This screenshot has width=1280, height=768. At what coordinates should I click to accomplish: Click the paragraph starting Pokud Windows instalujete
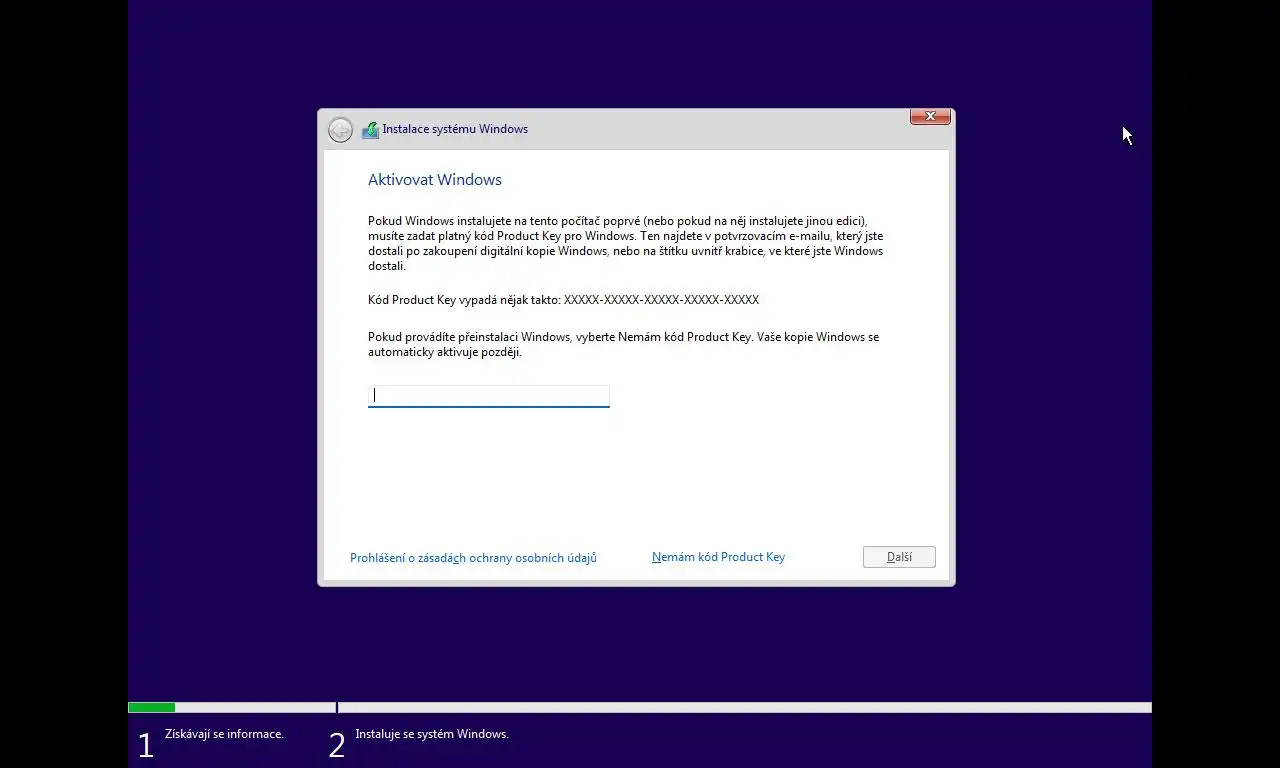pyautogui.click(x=626, y=244)
